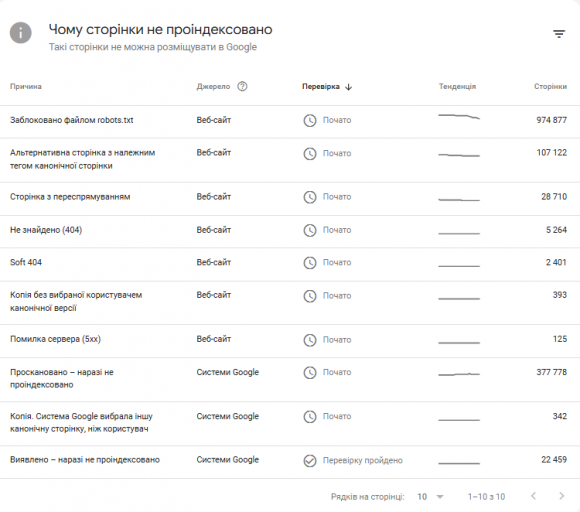
Task: Click the help icon next to Джерело
Action: coord(242,86)
